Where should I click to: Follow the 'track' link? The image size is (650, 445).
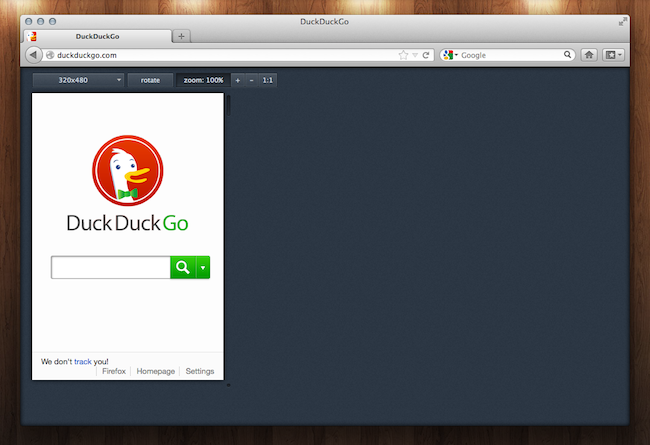click(x=82, y=361)
